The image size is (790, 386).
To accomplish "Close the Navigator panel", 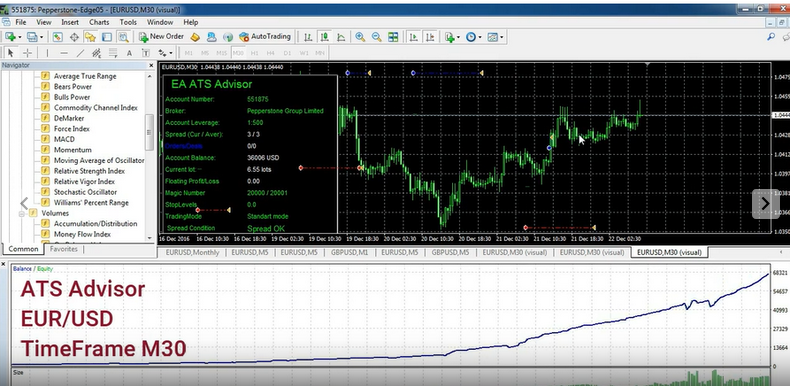I will pos(151,66).
